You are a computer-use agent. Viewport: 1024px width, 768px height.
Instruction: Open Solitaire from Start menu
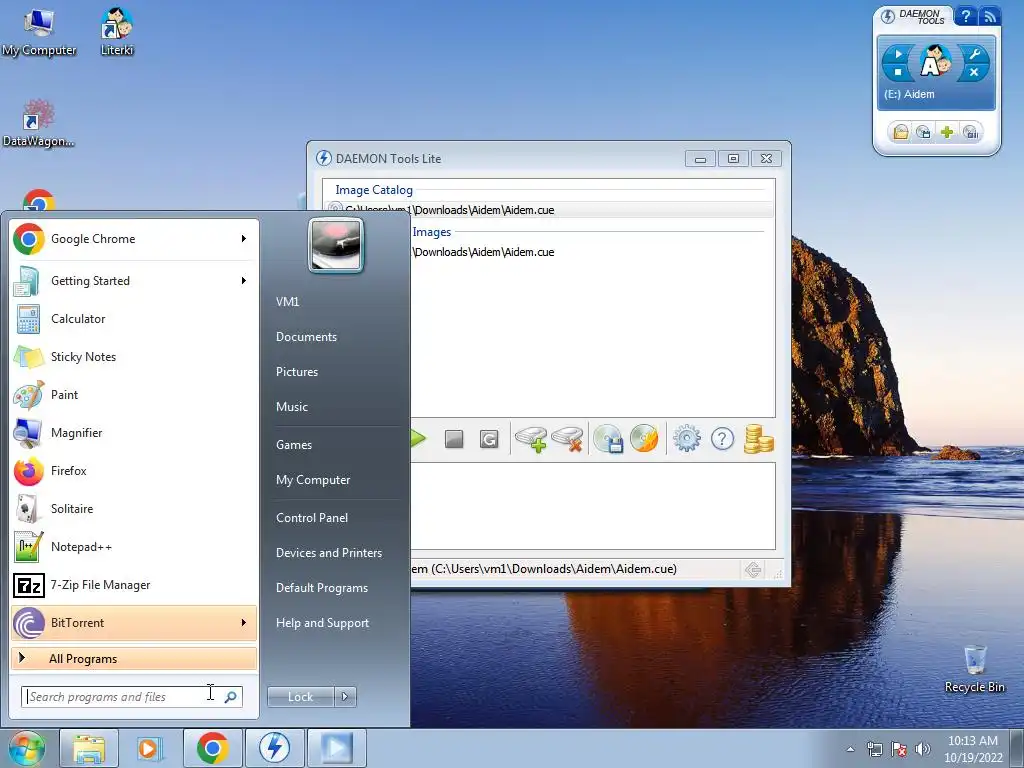[x=133, y=509]
